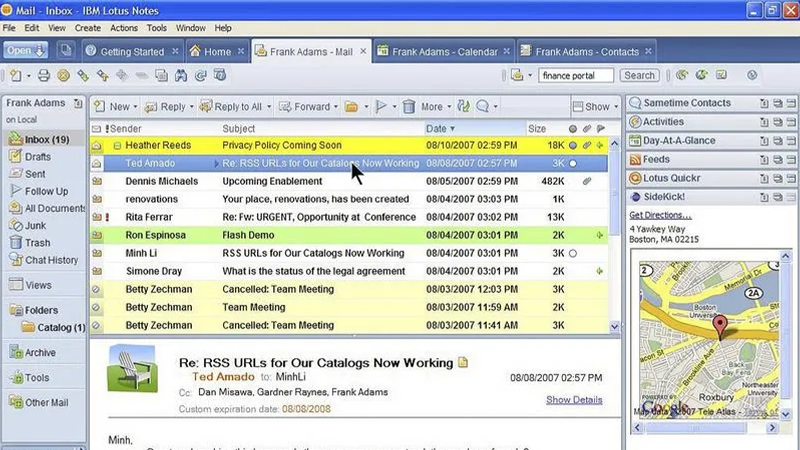The height and width of the screenshot is (450, 800).
Task: Click the Send and Receive mail icon beside More
Action: point(463,106)
